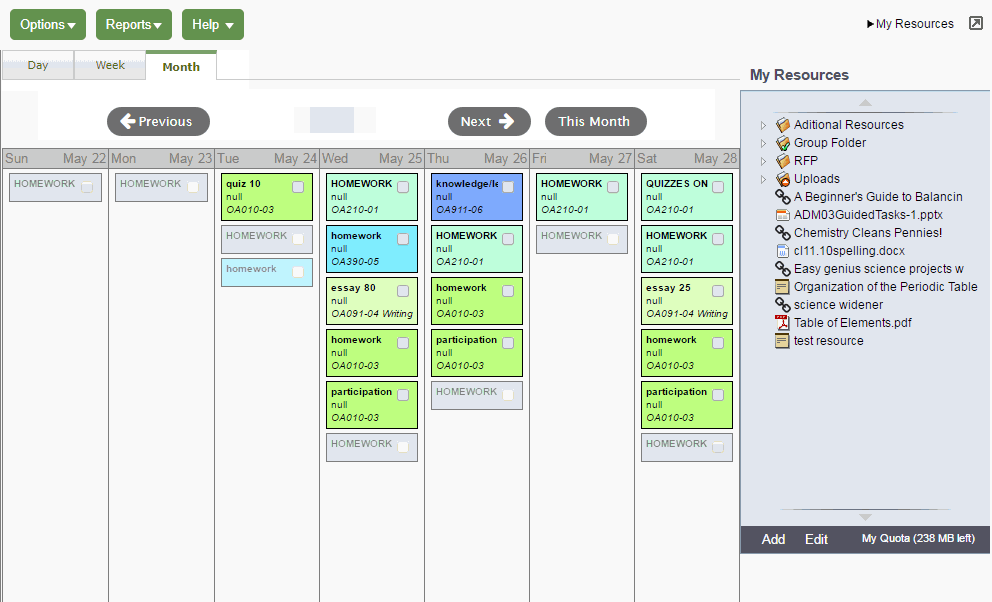Tick the knowledge assignment checkbox on Thursday
Image resolution: width=992 pixels, height=602 pixels.
[x=508, y=187]
